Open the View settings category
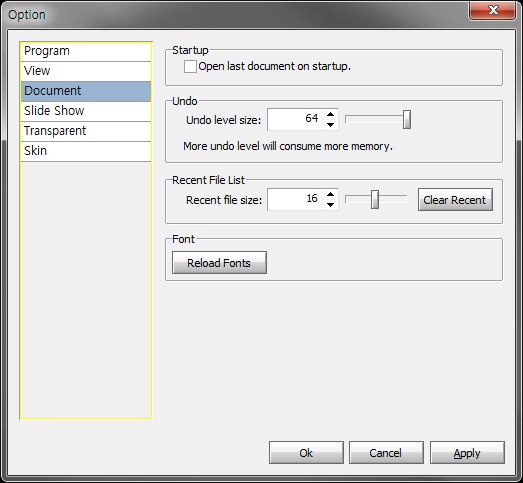 point(86,71)
